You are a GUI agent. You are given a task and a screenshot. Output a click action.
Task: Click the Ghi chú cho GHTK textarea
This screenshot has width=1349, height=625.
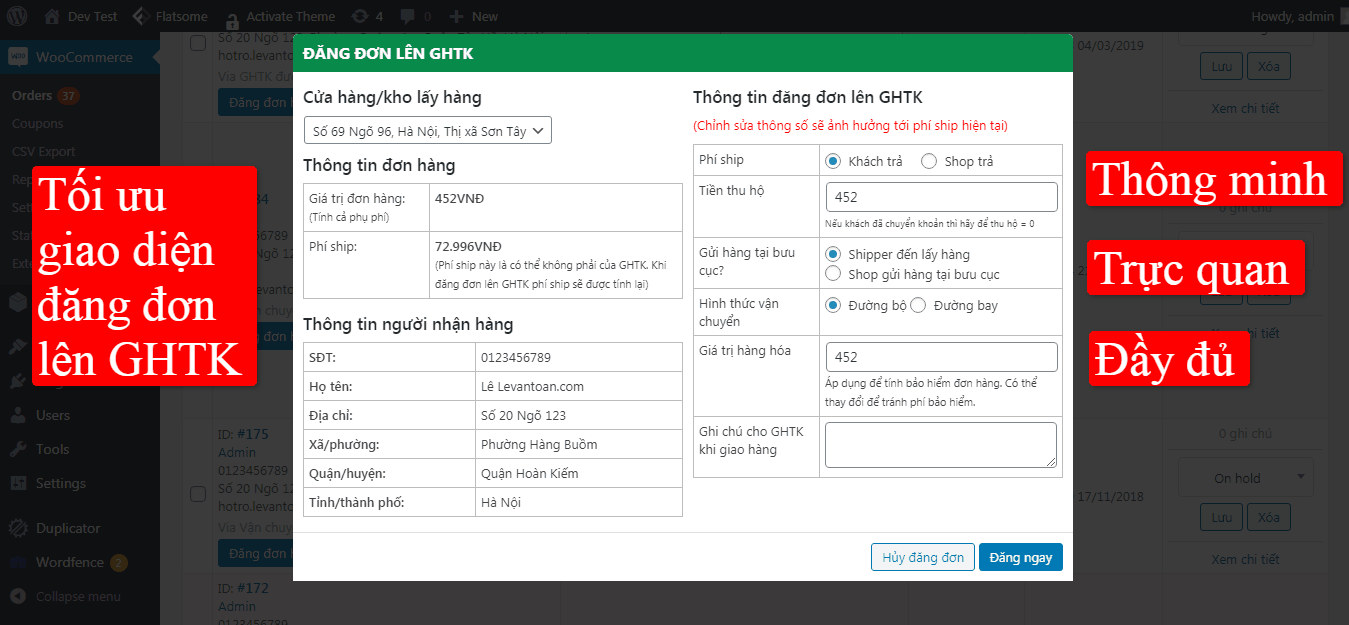(941, 445)
